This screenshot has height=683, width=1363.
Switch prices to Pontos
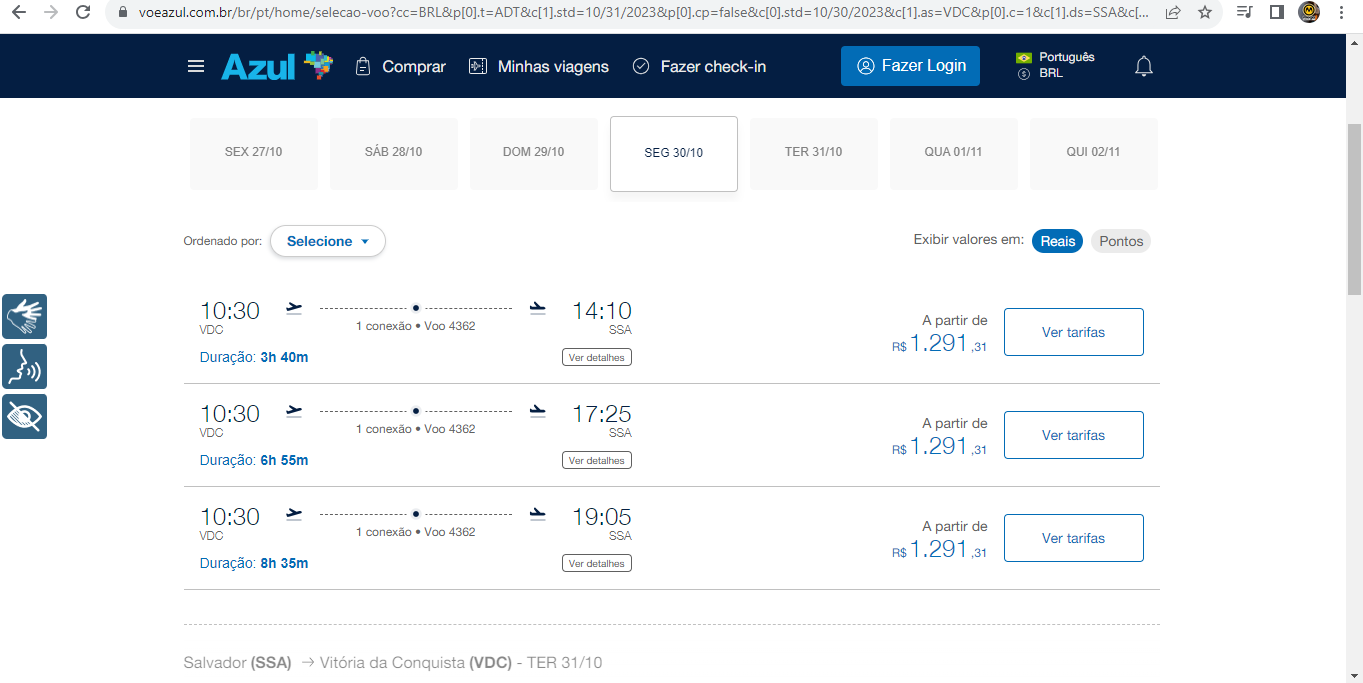tap(1121, 241)
